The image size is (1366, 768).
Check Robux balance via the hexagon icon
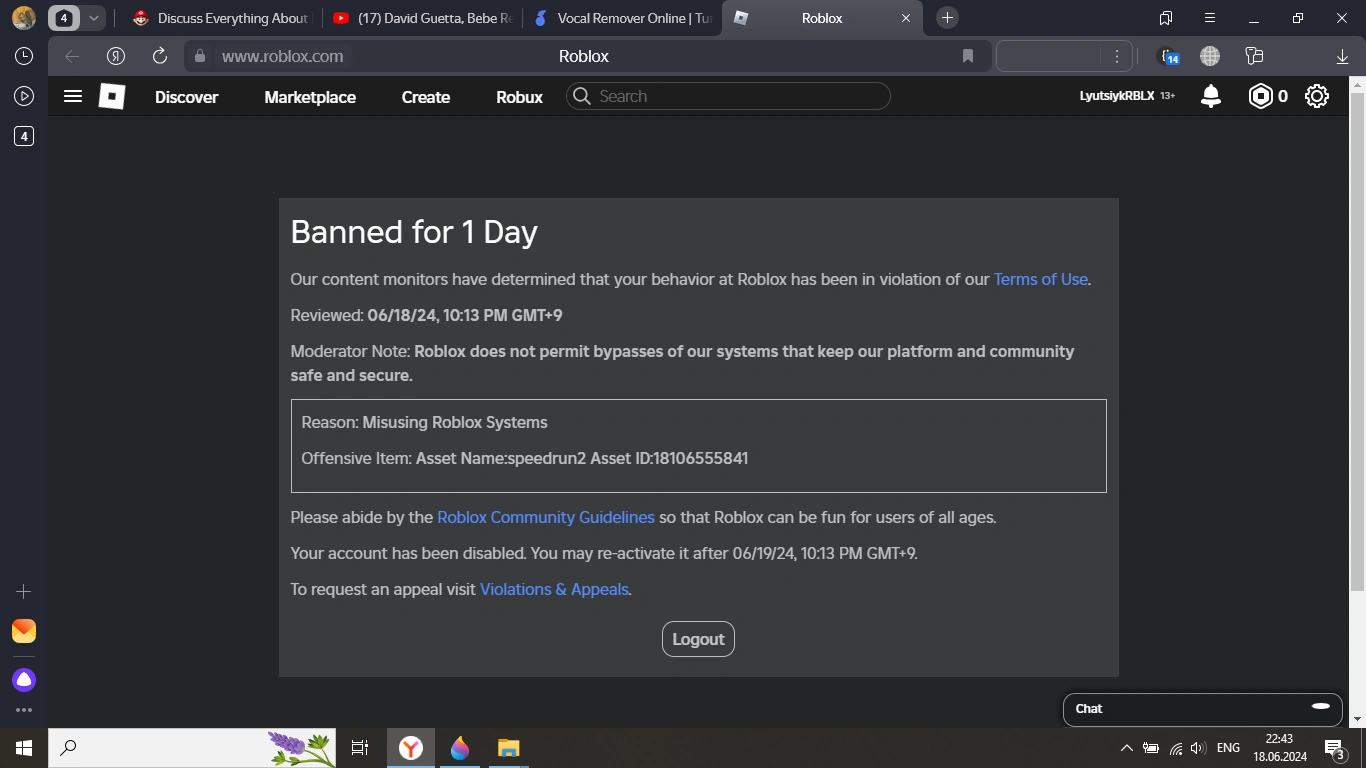1261,96
